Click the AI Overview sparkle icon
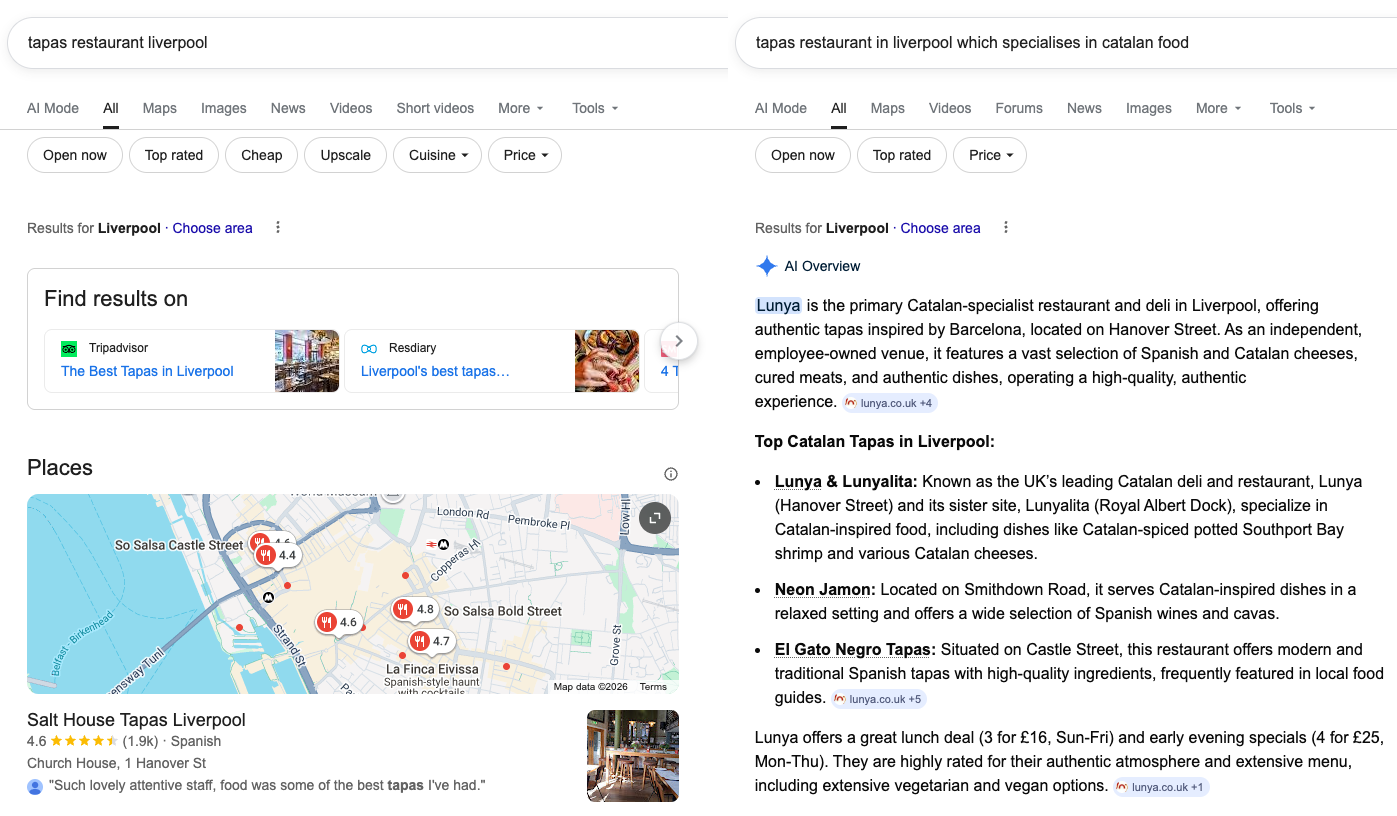 click(x=766, y=265)
